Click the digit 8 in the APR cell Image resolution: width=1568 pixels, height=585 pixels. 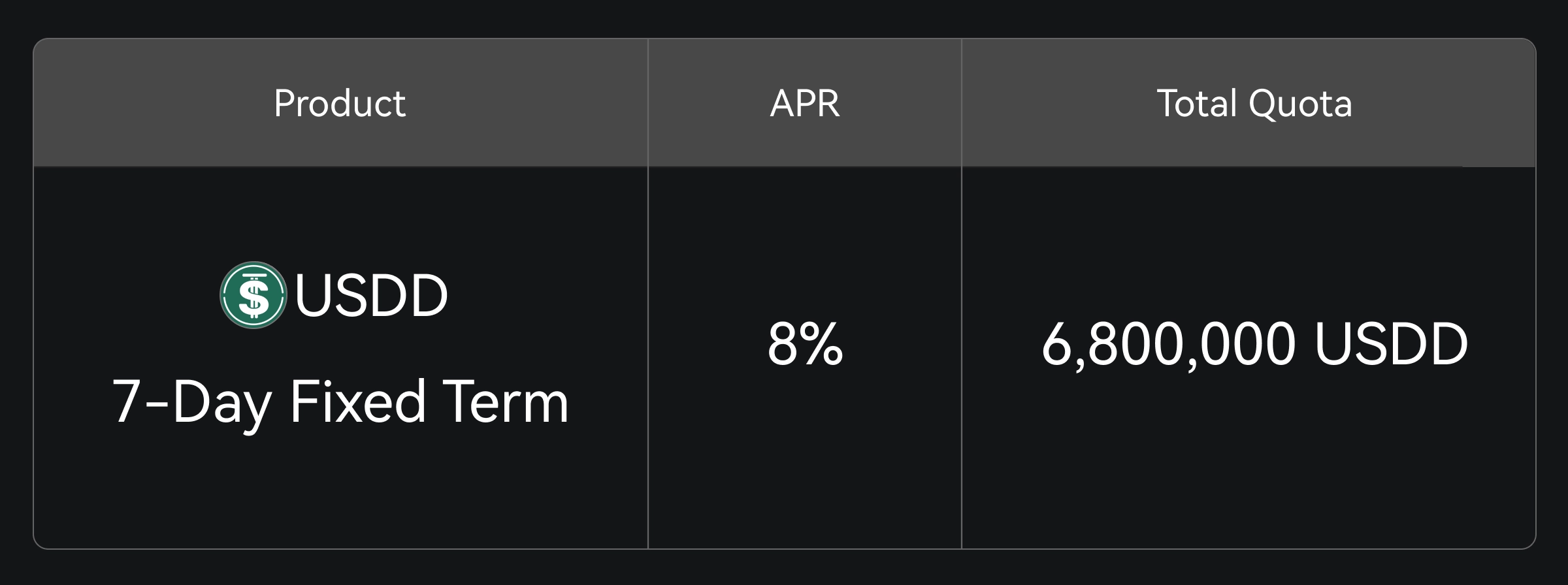coord(783,344)
